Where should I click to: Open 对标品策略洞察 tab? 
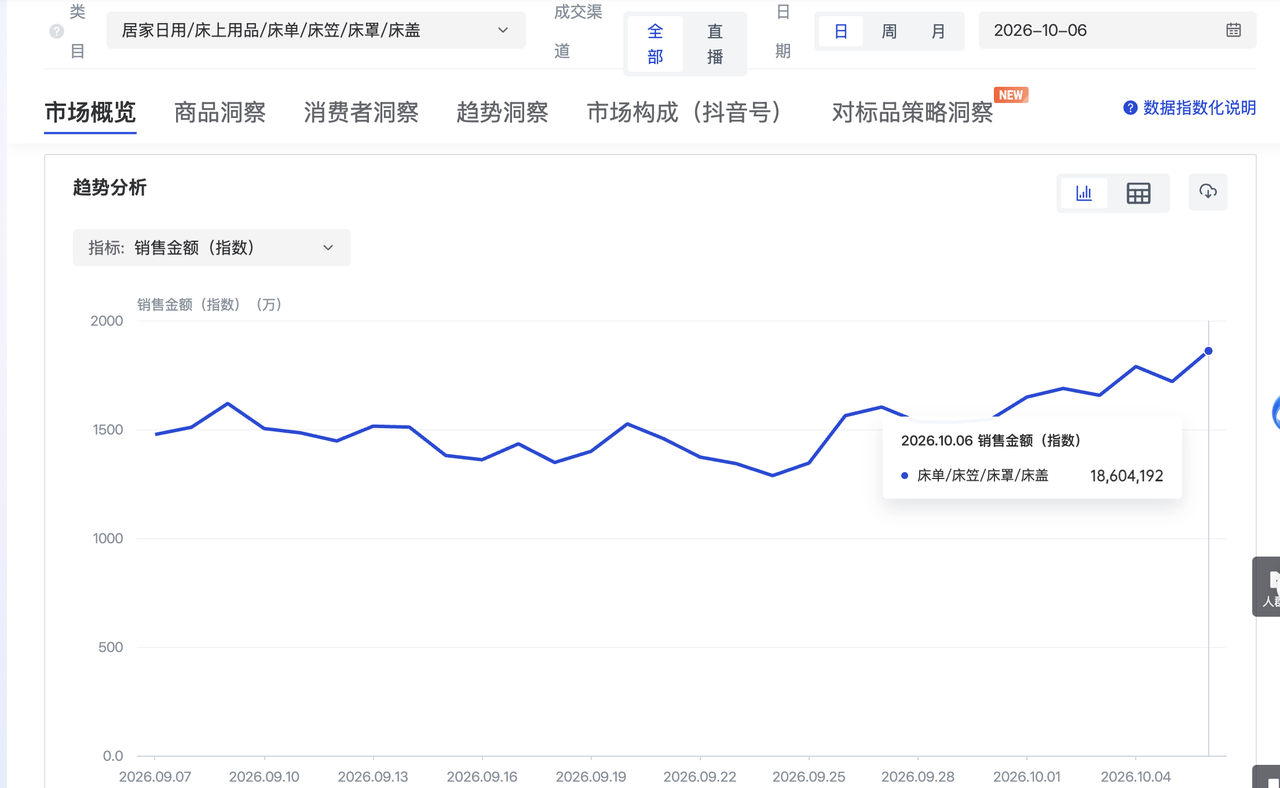pyautogui.click(x=912, y=113)
